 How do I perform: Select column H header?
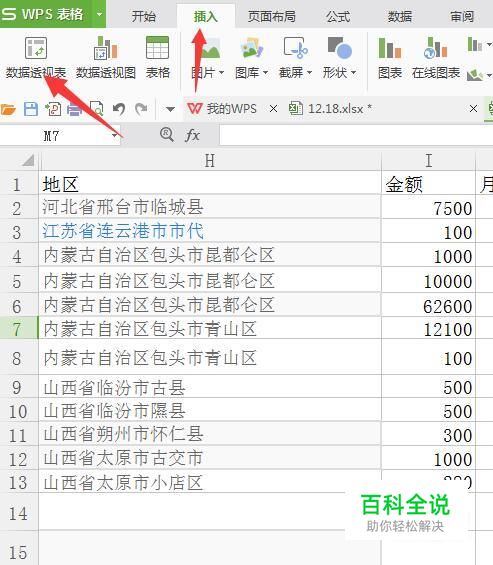(210, 161)
